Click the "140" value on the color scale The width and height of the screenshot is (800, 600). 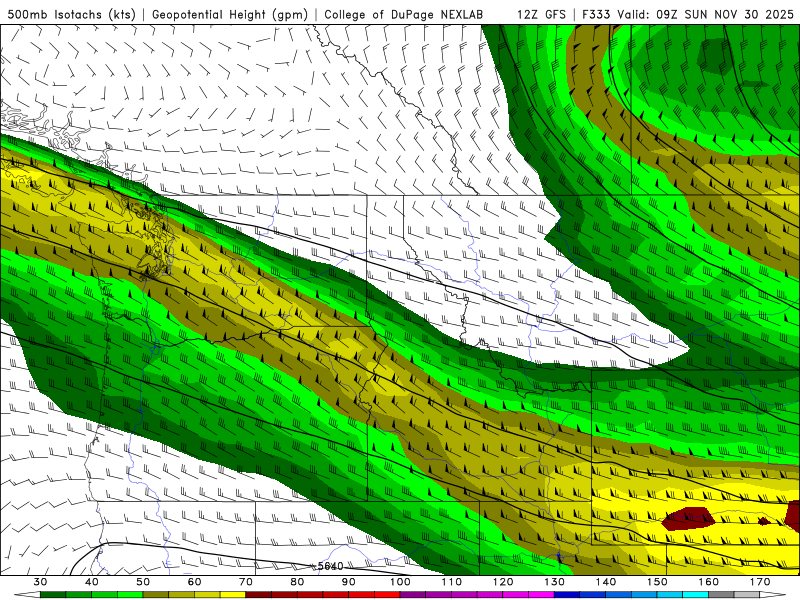coord(606,582)
